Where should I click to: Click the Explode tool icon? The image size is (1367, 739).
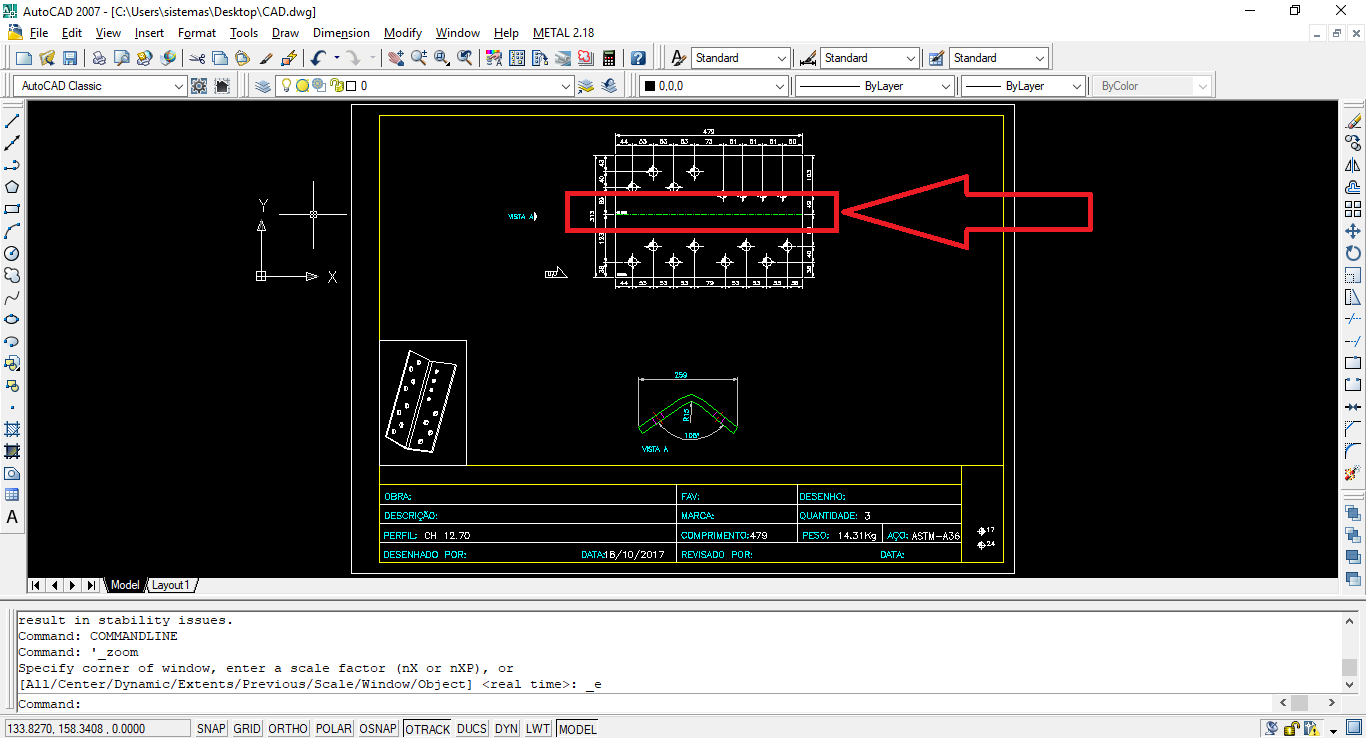1353,473
